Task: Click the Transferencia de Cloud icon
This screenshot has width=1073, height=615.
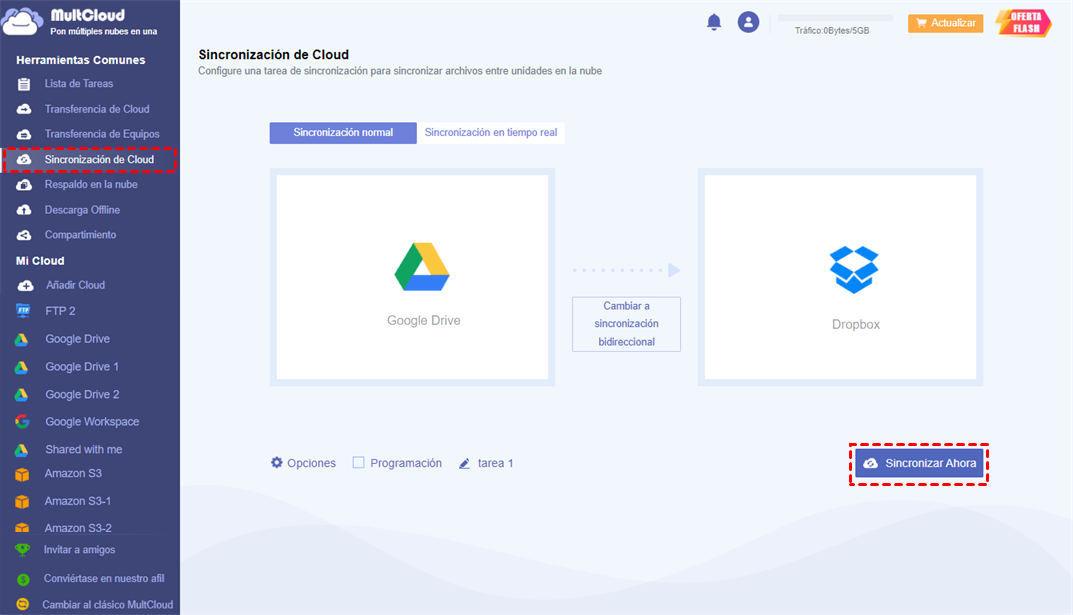Action: pos(24,109)
